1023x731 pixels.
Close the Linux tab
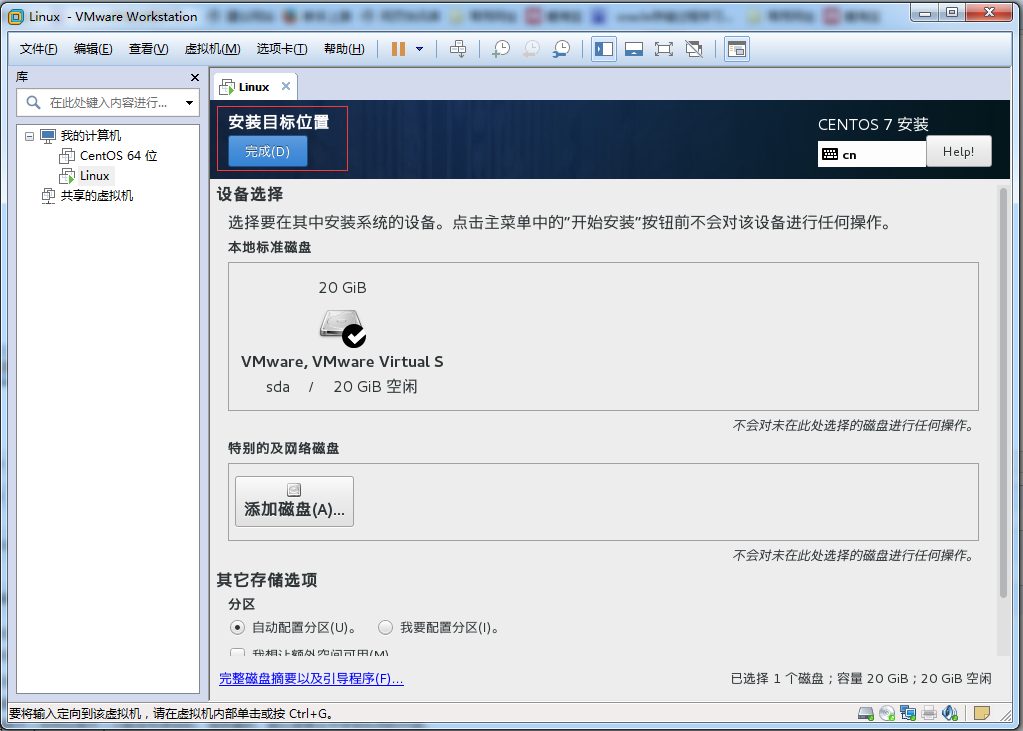(286, 86)
